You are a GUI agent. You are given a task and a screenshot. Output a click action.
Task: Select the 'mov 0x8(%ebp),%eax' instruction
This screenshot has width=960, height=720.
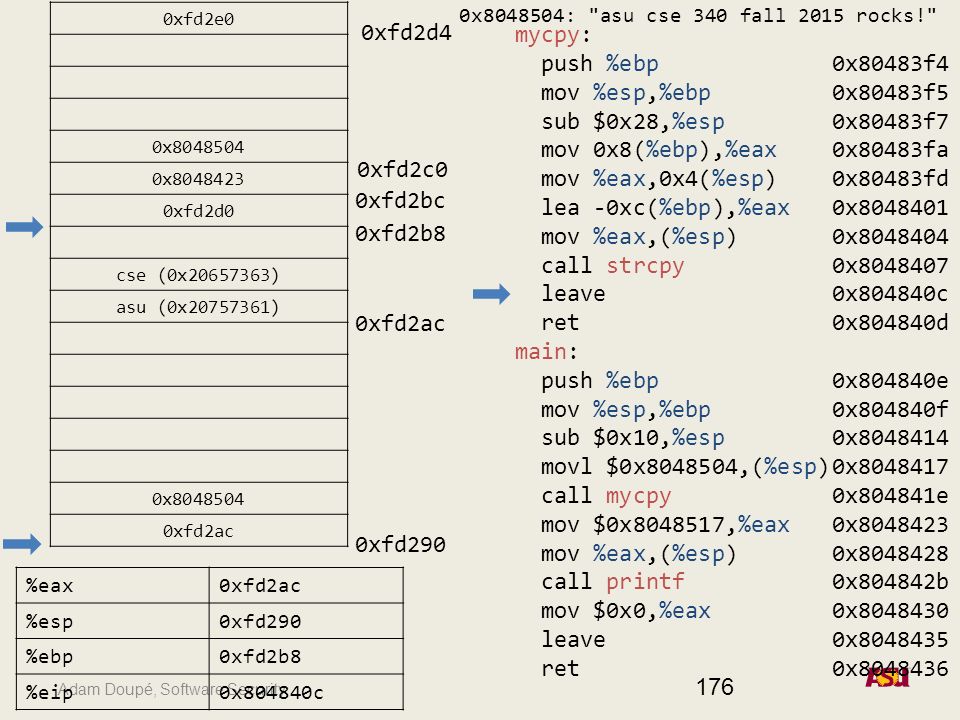(659, 150)
